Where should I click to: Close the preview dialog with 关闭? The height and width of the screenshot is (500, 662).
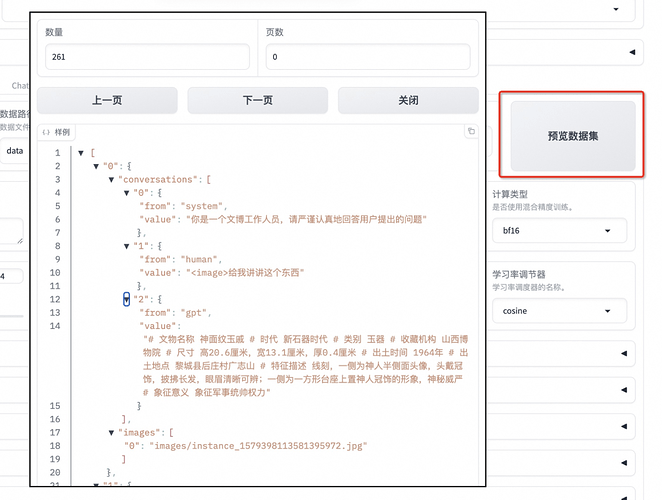(x=408, y=101)
